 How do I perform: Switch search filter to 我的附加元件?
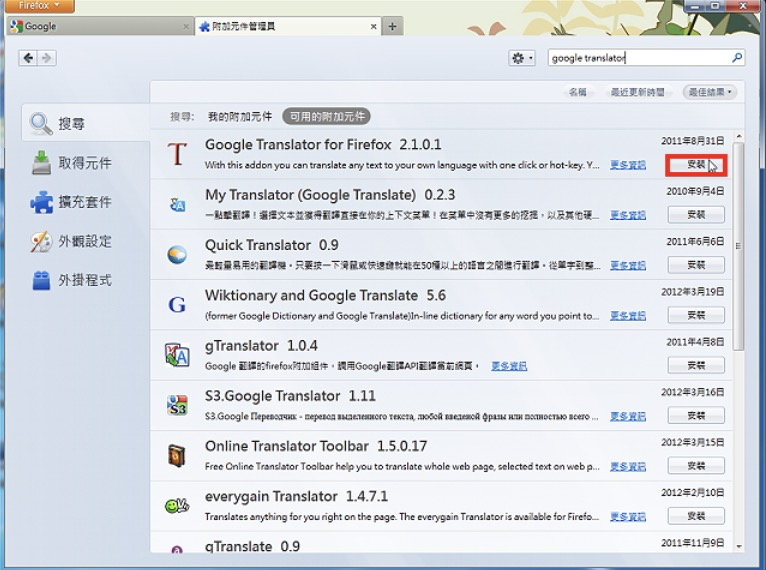240,117
